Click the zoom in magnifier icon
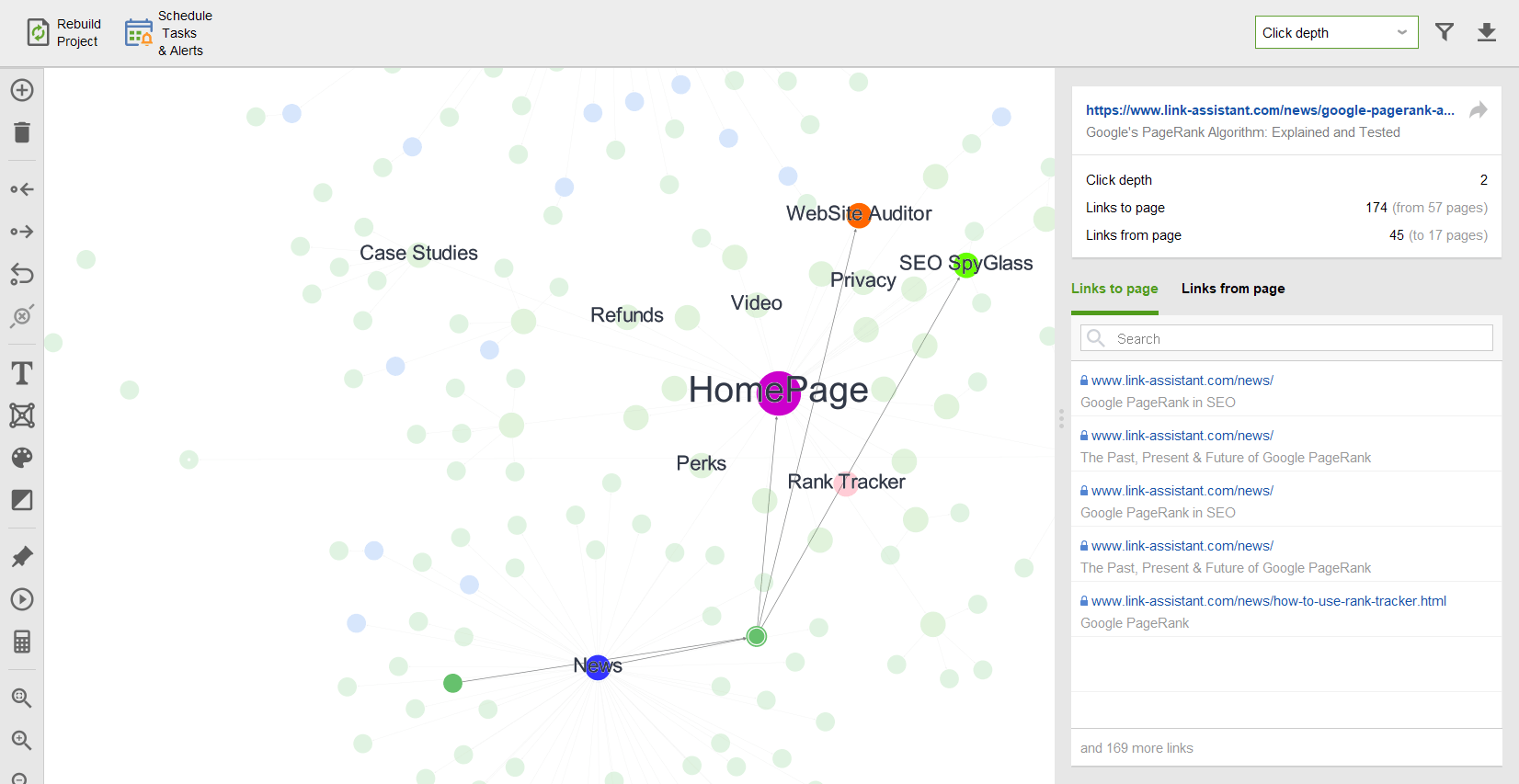The image size is (1519, 784). click(22, 741)
